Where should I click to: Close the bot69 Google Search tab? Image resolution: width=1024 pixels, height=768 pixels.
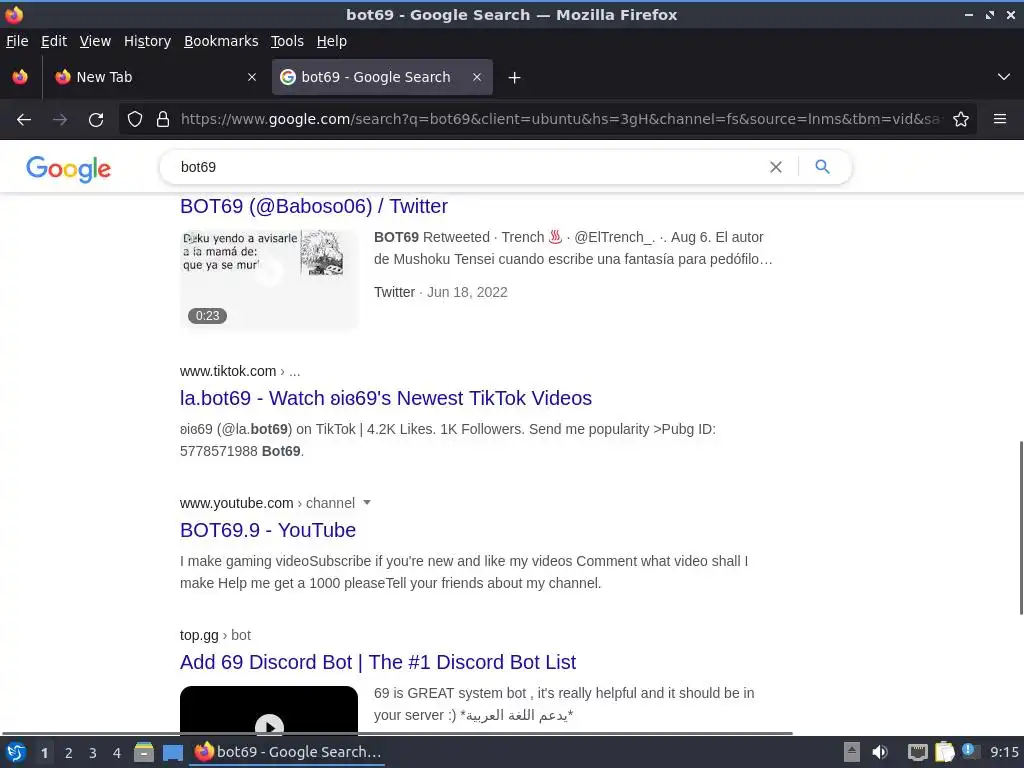click(x=477, y=77)
